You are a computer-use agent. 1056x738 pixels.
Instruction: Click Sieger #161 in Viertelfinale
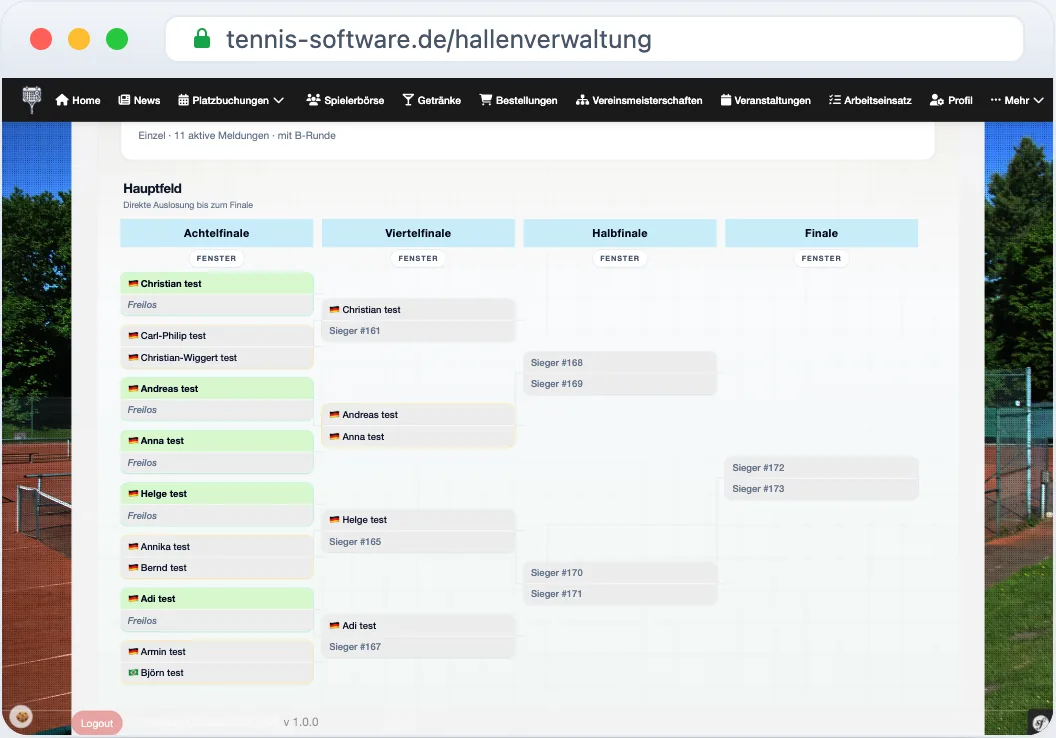pos(418,331)
